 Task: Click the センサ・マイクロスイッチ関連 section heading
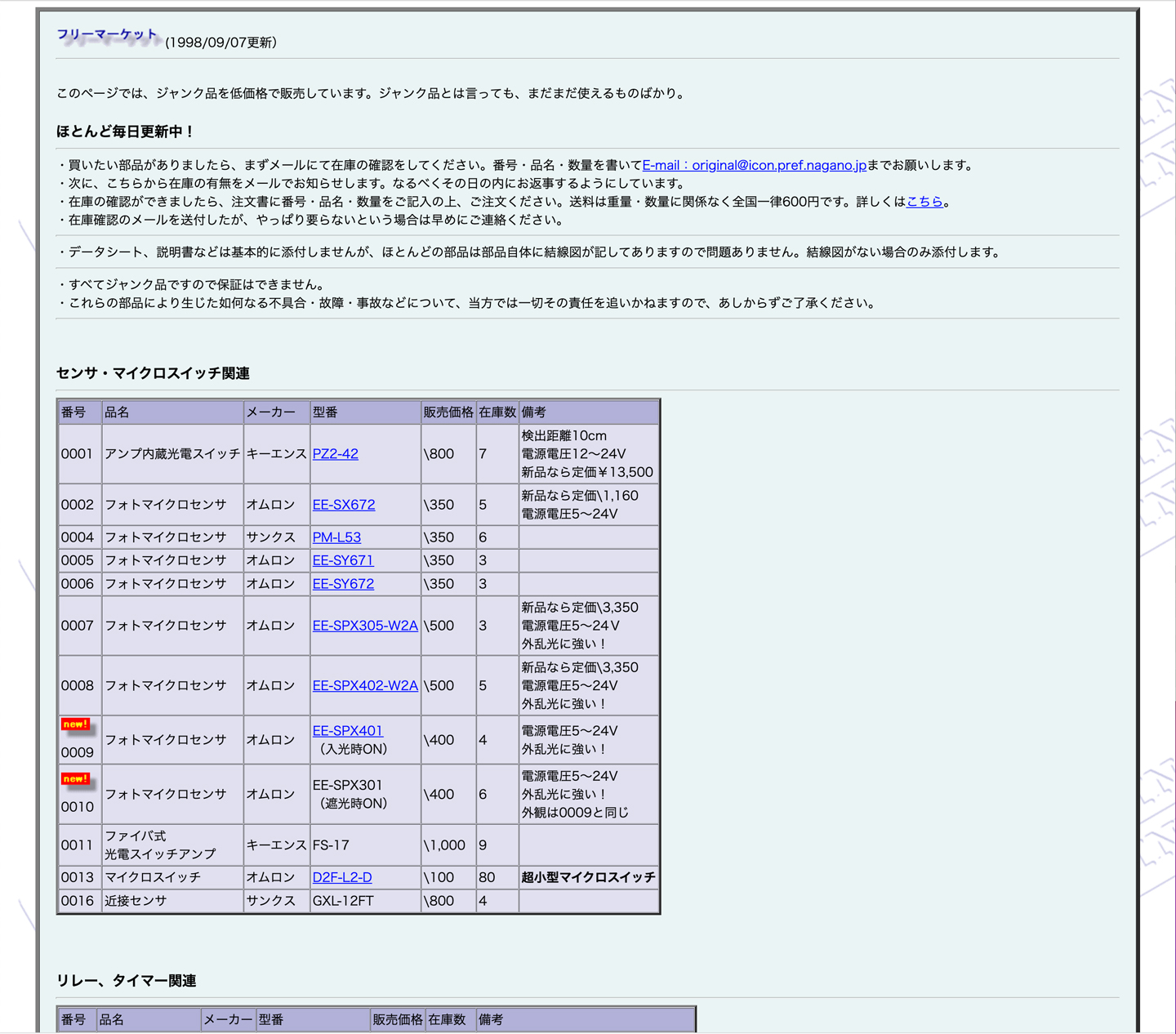pos(153,373)
